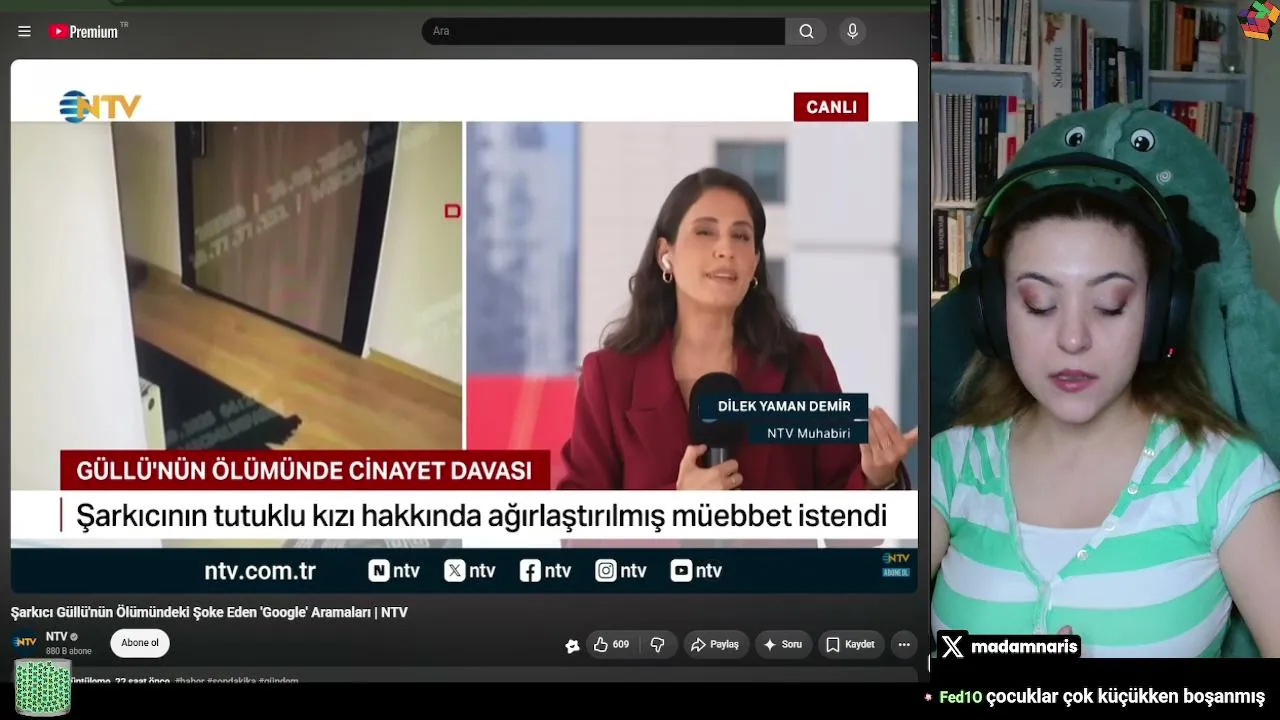Dislike the video with thumbs-down
This screenshot has height=720, width=1280.
tap(657, 645)
